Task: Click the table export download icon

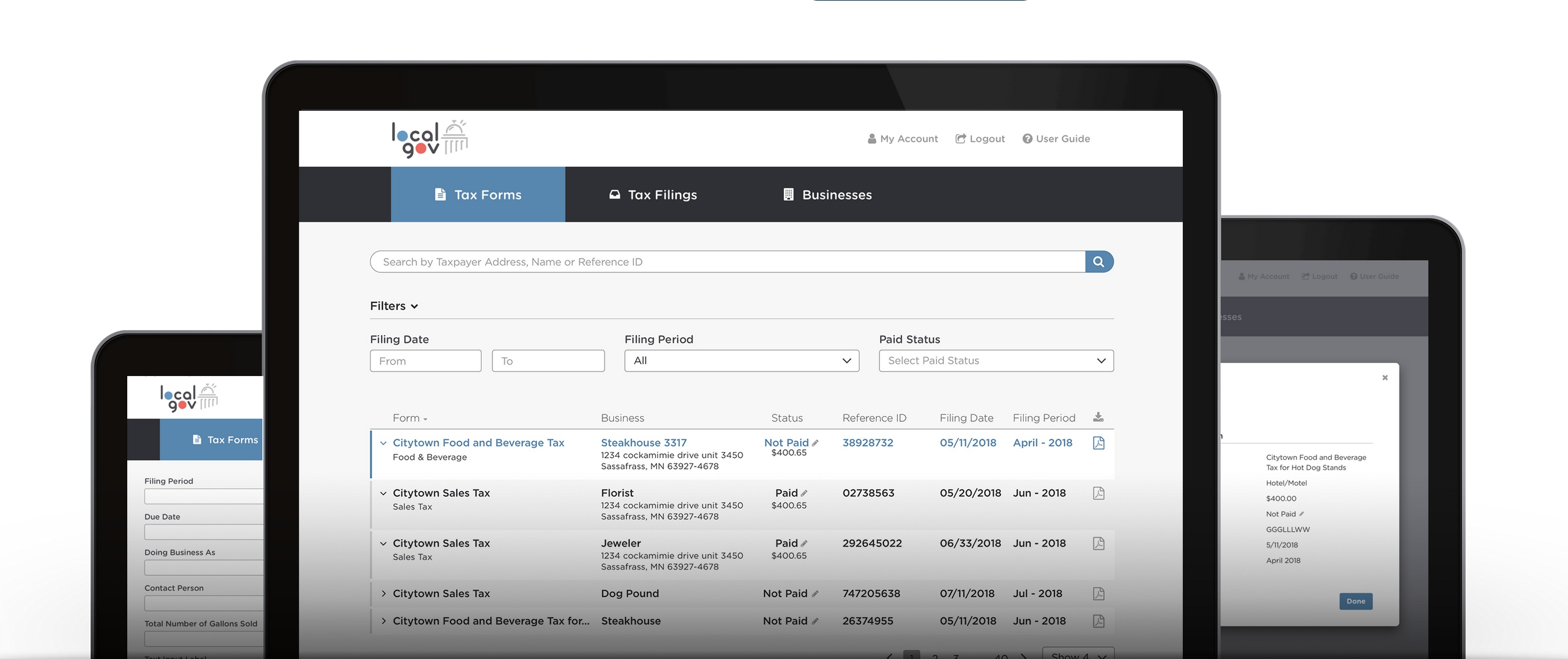Action: tap(1099, 417)
